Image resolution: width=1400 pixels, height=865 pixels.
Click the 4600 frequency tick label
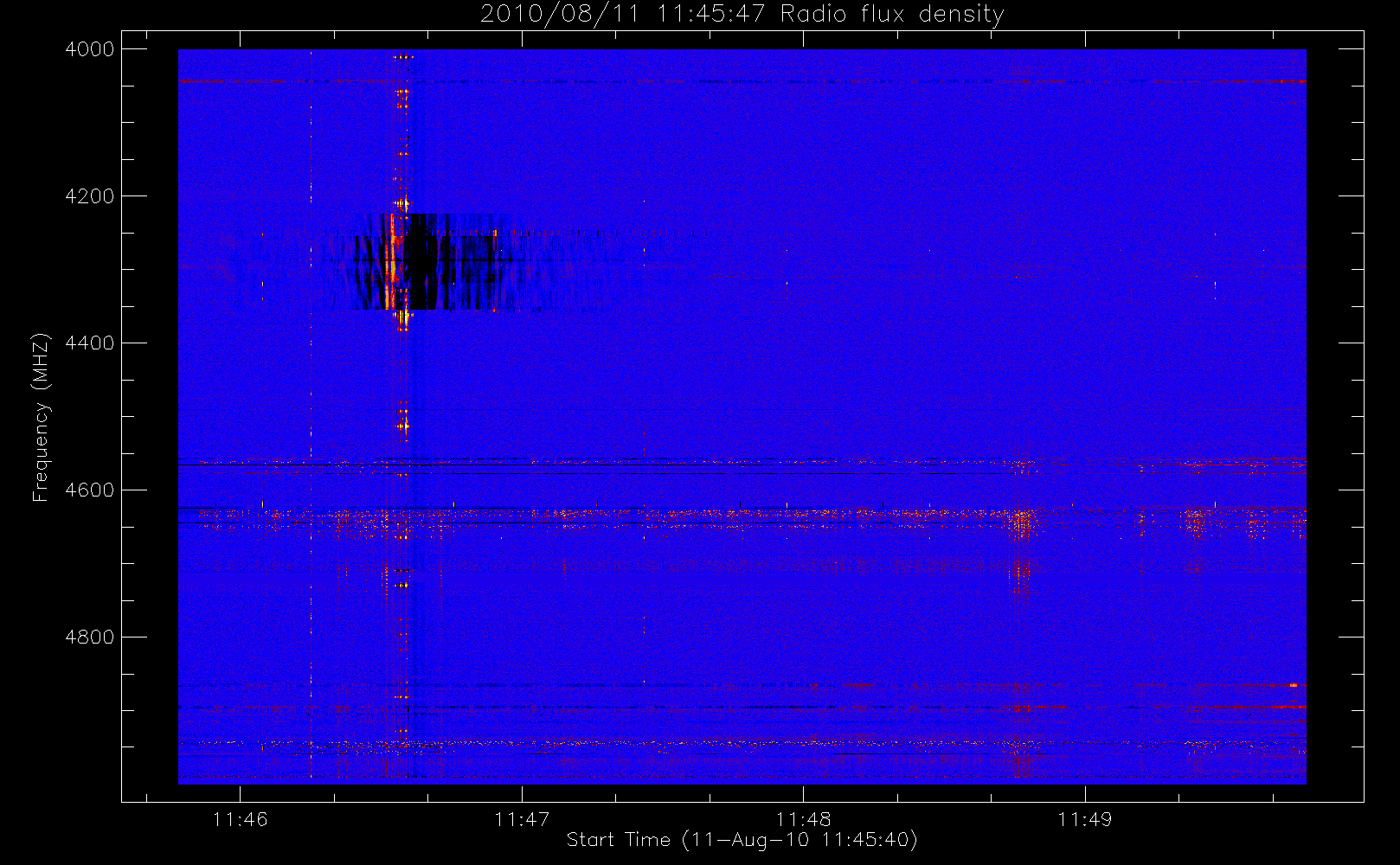point(90,490)
